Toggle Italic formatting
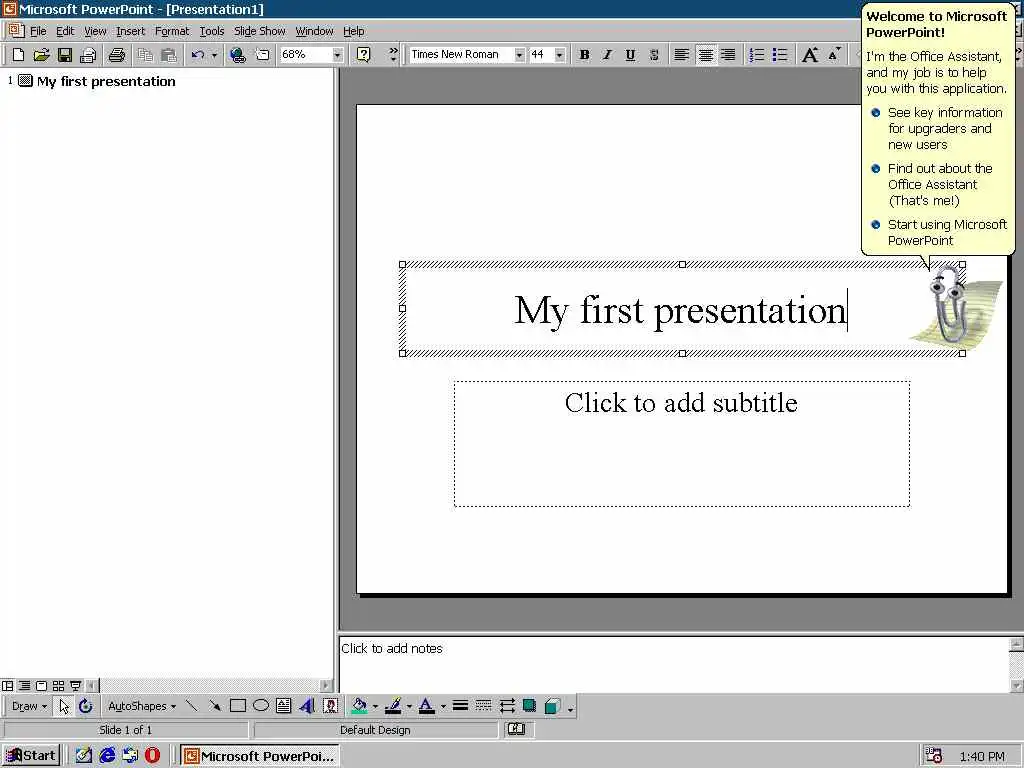This screenshot has height=768, width=1024. tap(607, 55)
